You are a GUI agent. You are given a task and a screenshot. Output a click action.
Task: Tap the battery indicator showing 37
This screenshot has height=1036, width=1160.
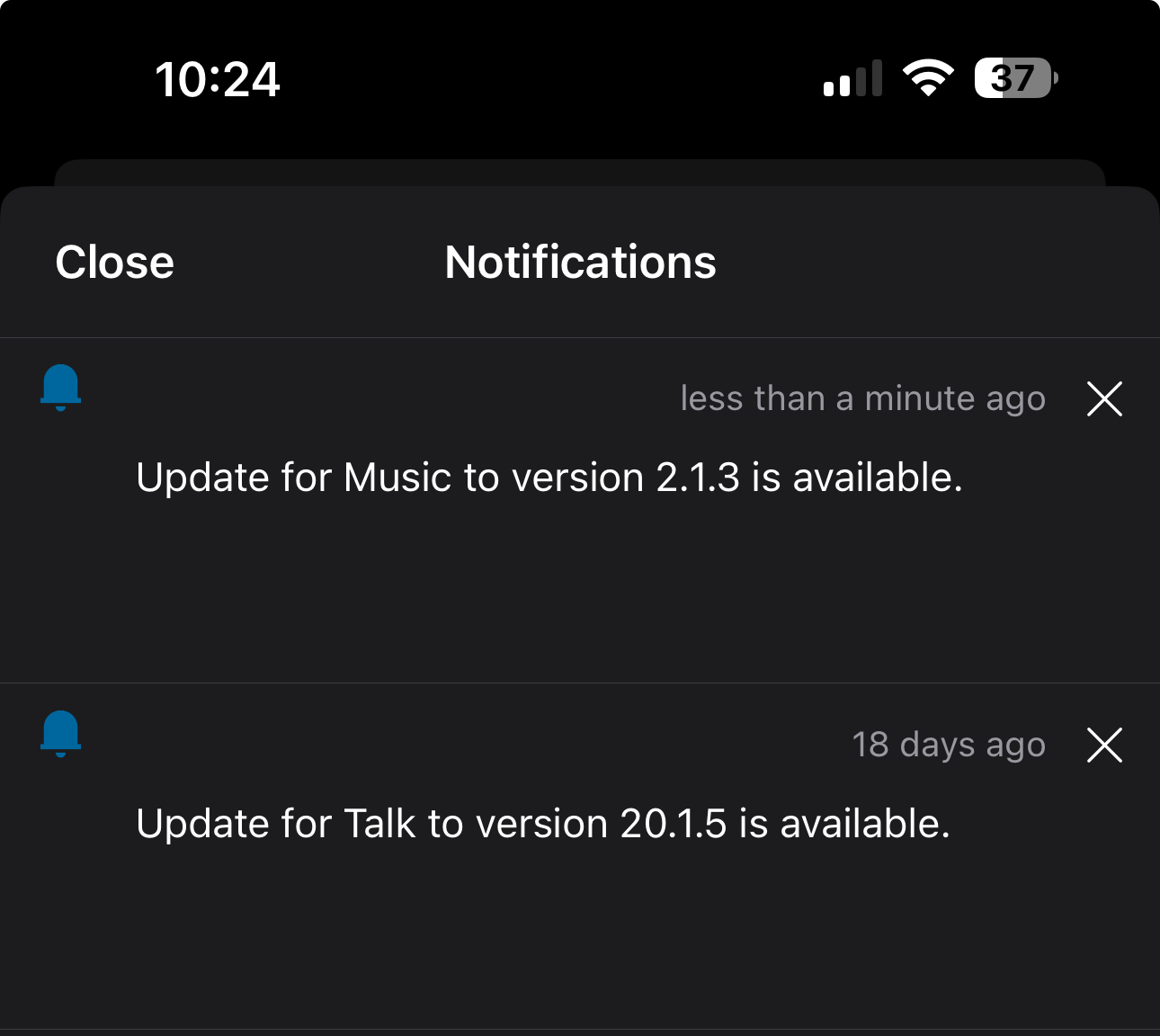(x=1016, y=78)
